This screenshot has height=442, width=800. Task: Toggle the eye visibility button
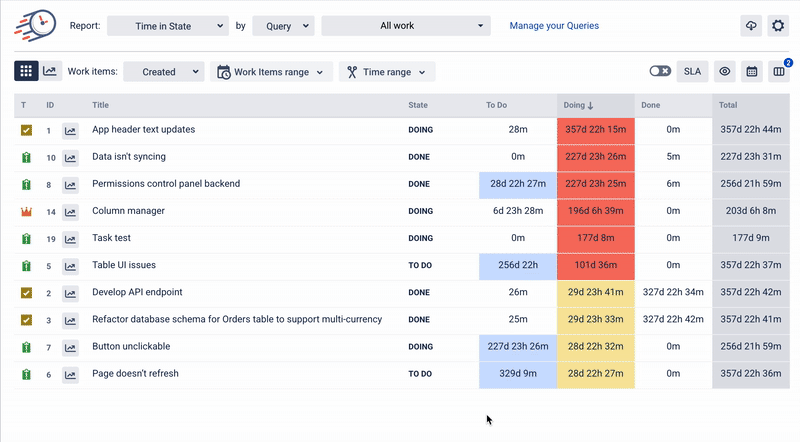coord(725,71)
